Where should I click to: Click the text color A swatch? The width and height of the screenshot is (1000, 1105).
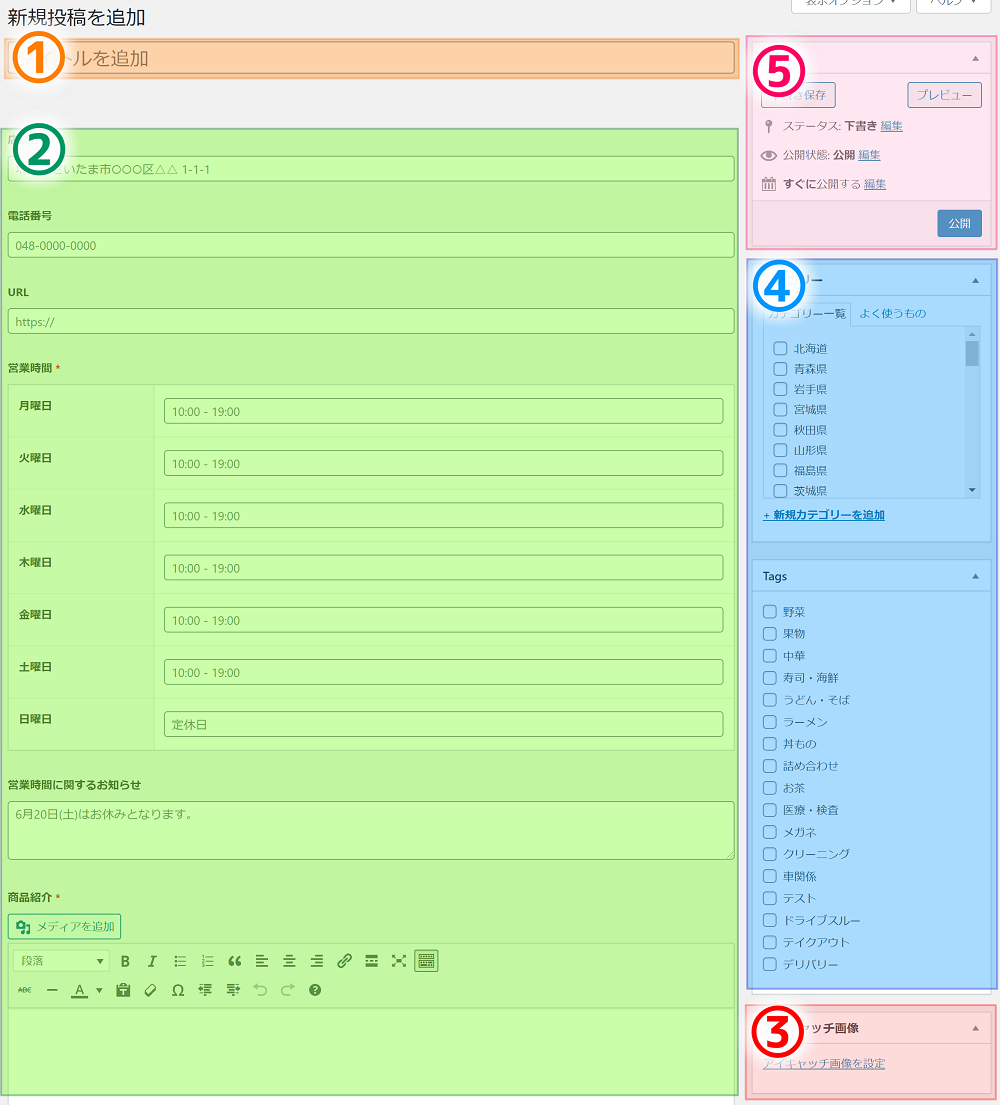[x=80, y=990]
